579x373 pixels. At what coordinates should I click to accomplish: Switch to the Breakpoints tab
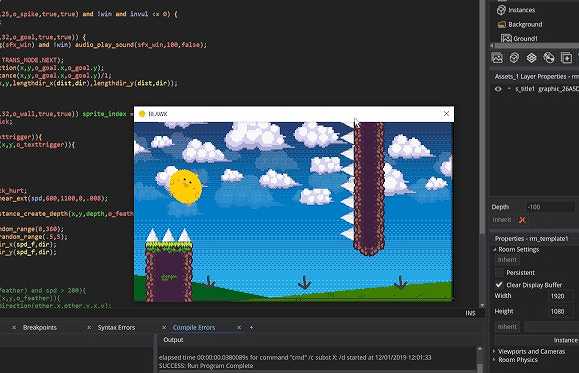point(40,327)
